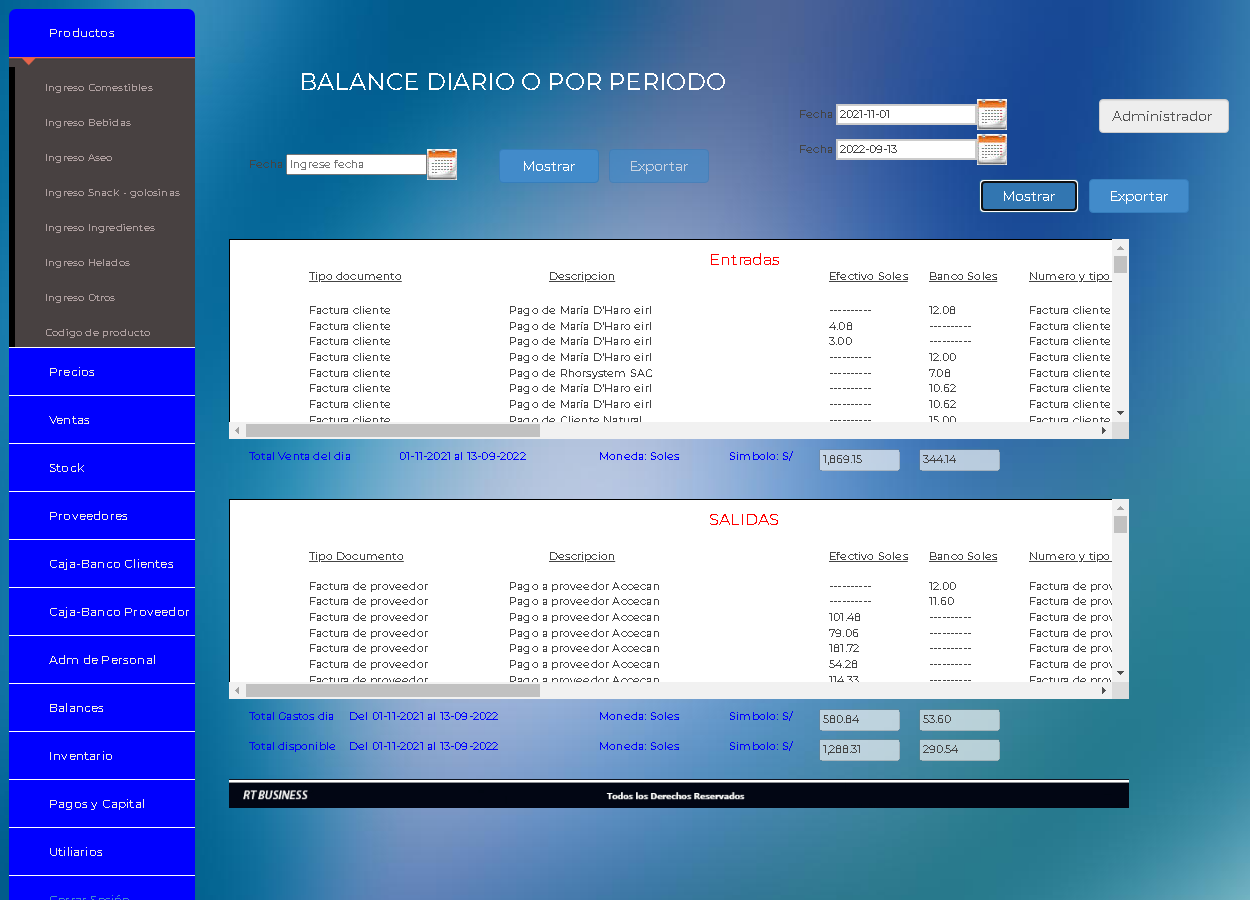Open calendar picker beside single date field
Screen dimensions: 1250x900
441,164
